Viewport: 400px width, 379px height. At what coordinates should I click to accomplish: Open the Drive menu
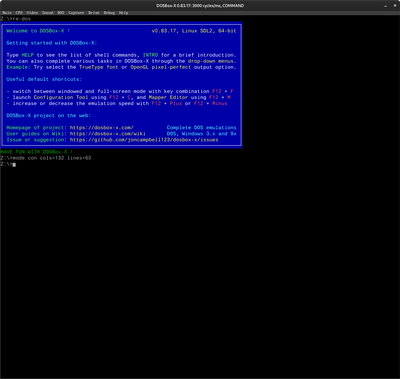click(94, 13)
